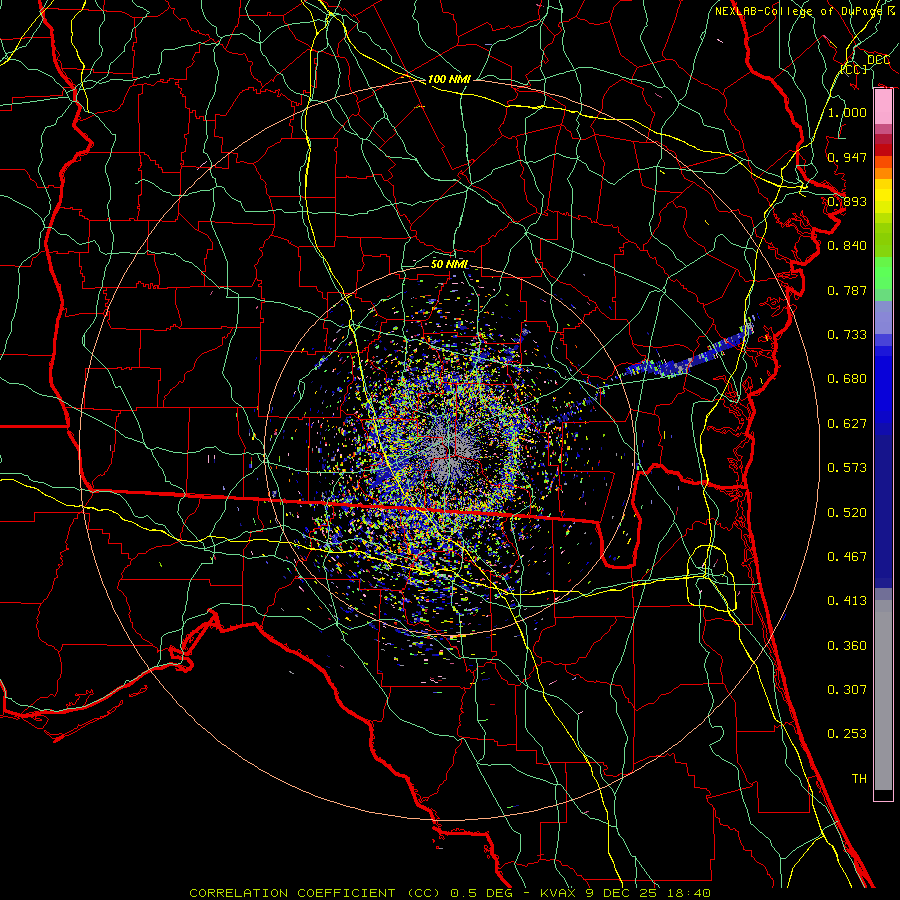Pick the yellow segment of the color bar
The image size is (900, 900).
tap(883, 196)
